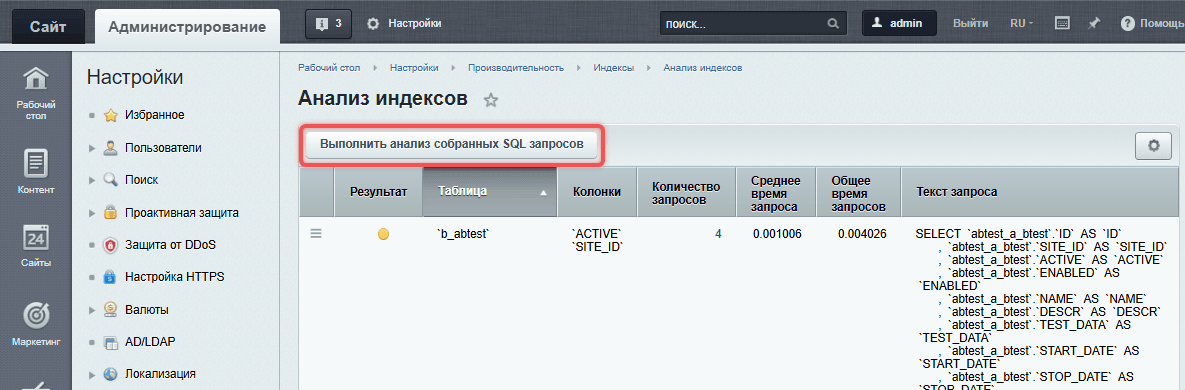Click the Локализация globe icon
The image size is (1185, 390).
111,374
